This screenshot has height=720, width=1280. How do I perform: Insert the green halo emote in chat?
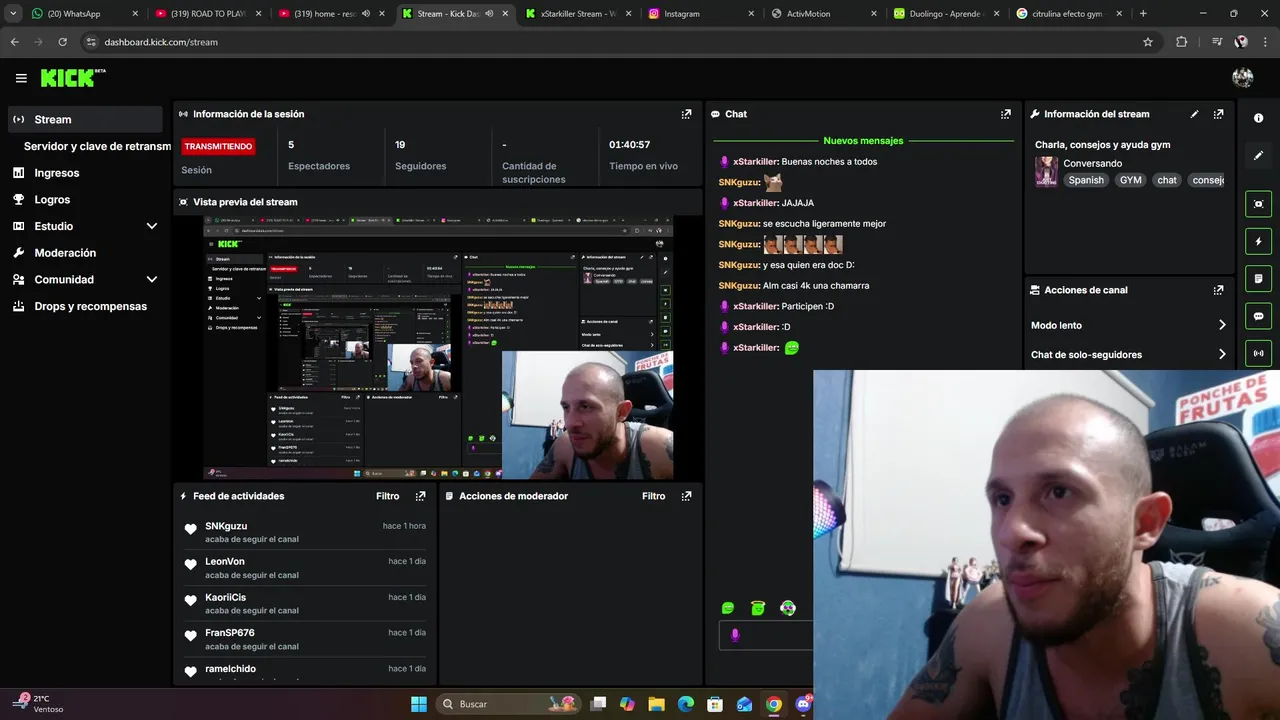(x=758, y=608)
